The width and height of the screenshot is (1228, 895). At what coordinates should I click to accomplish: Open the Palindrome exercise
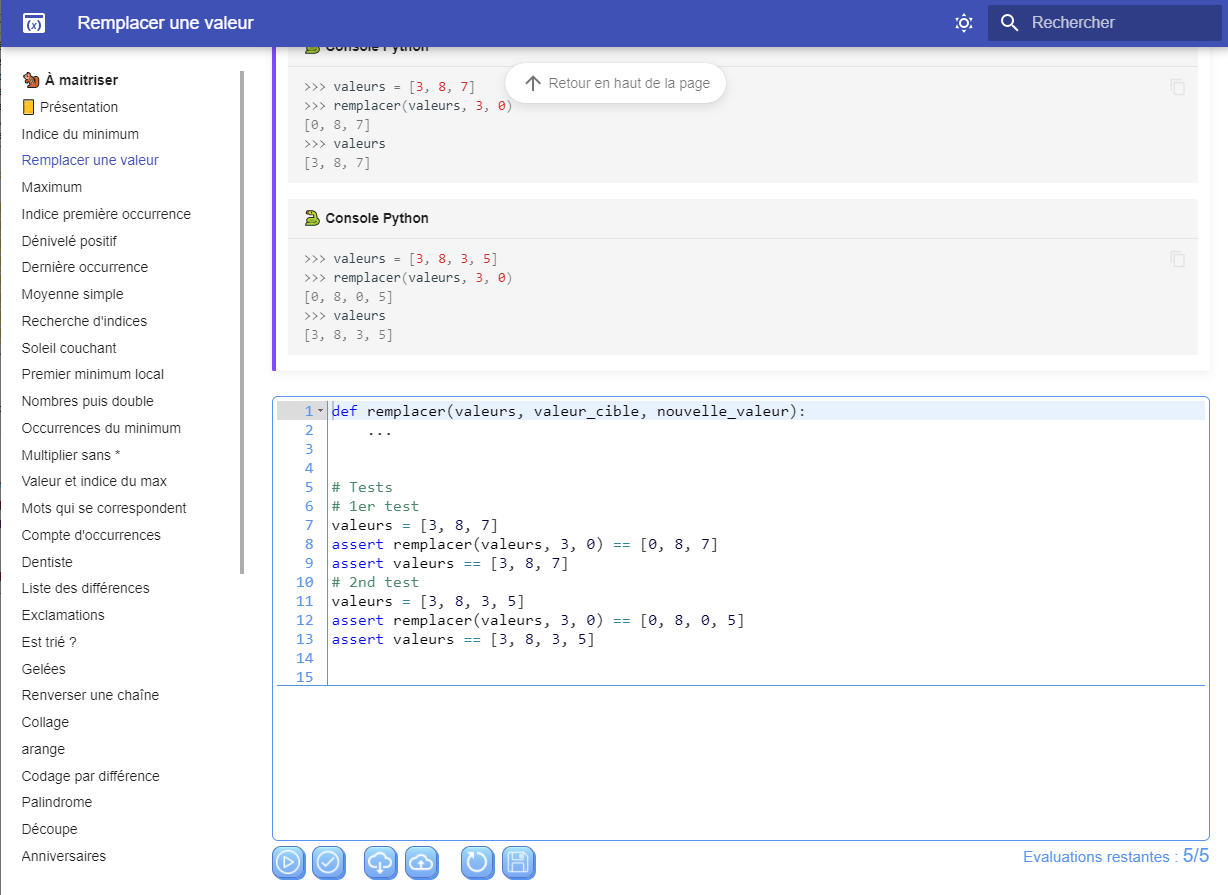pos(57,802)
